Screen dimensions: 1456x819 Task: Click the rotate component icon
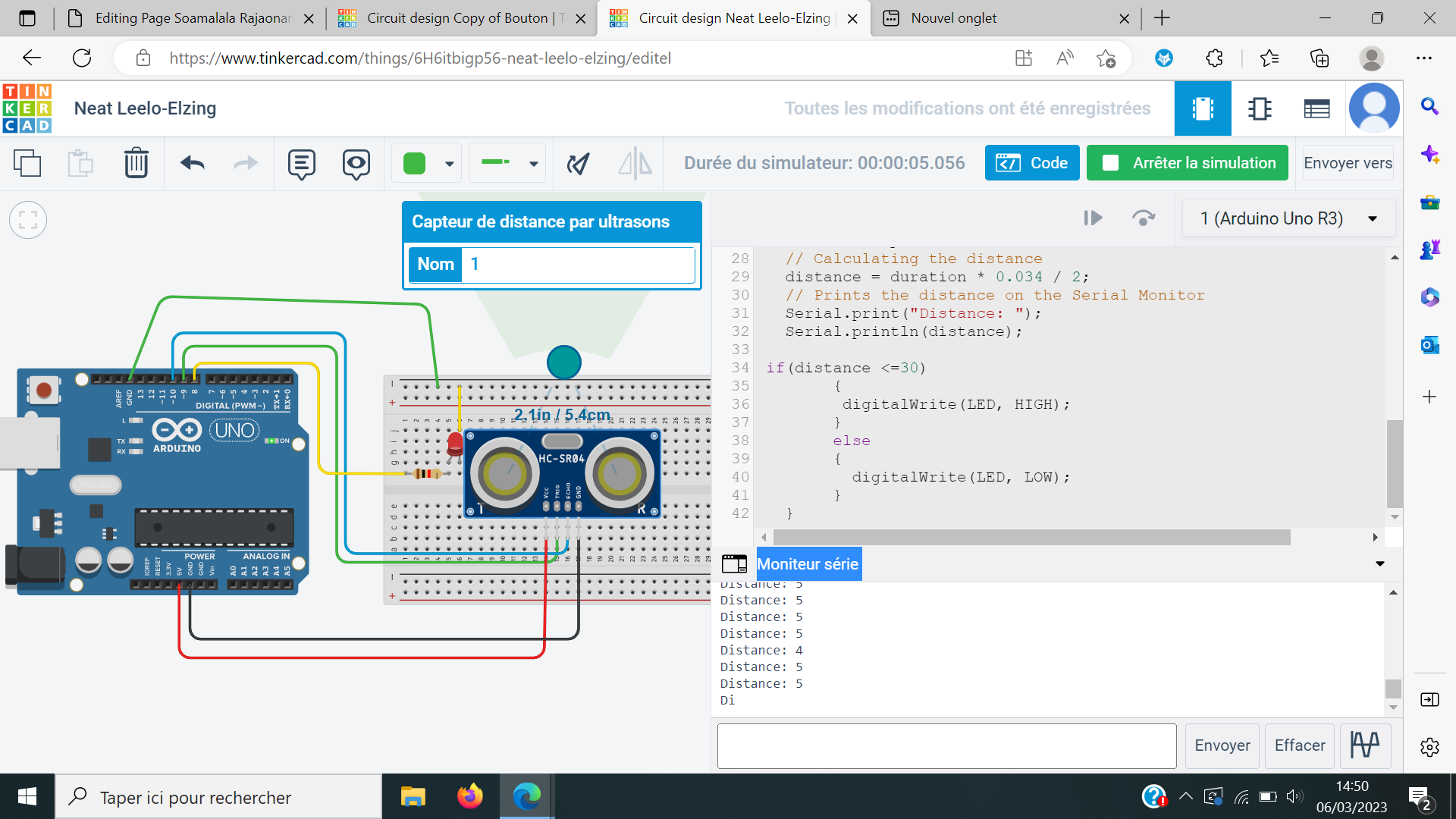579,163
